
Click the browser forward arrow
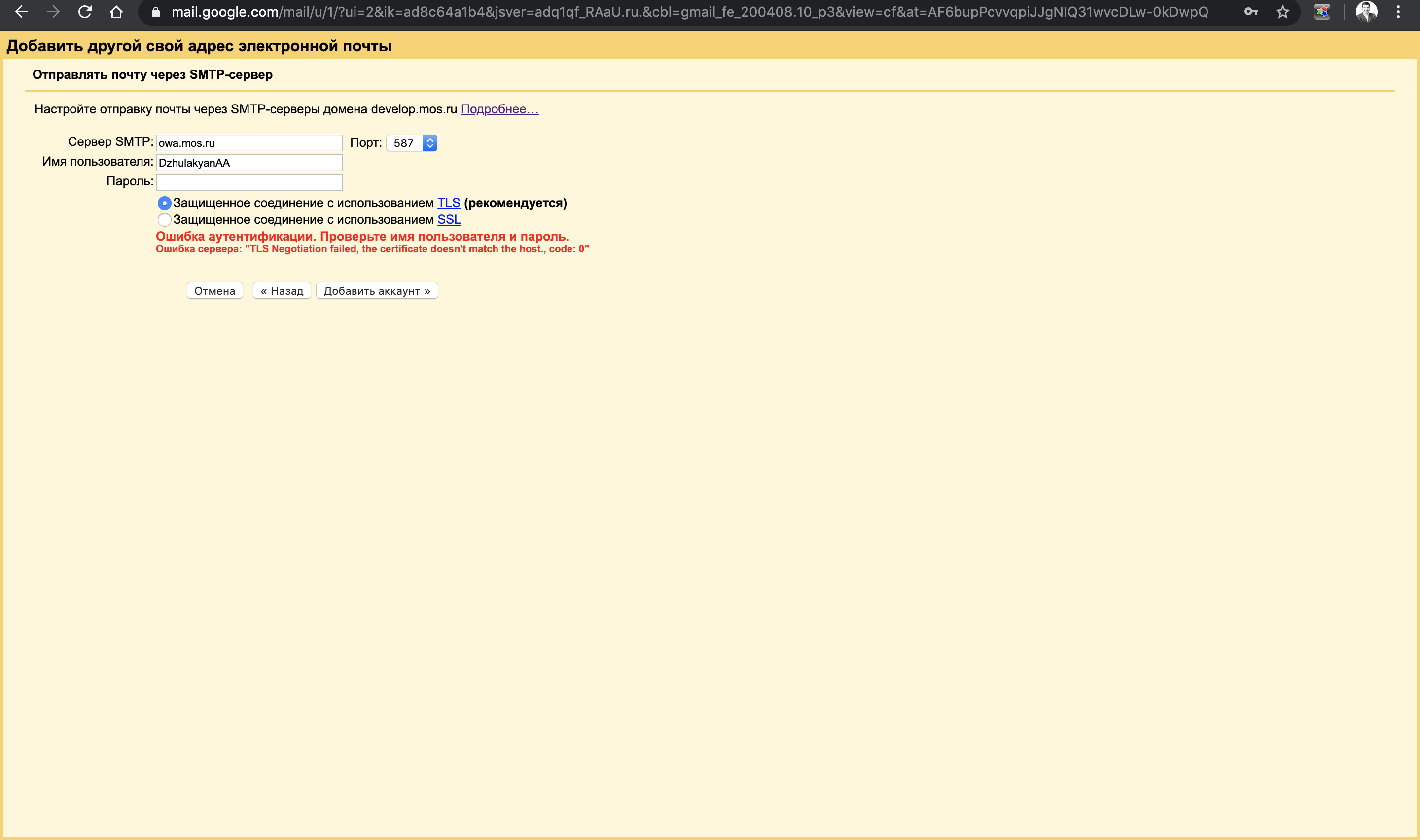tap(53, 12)
